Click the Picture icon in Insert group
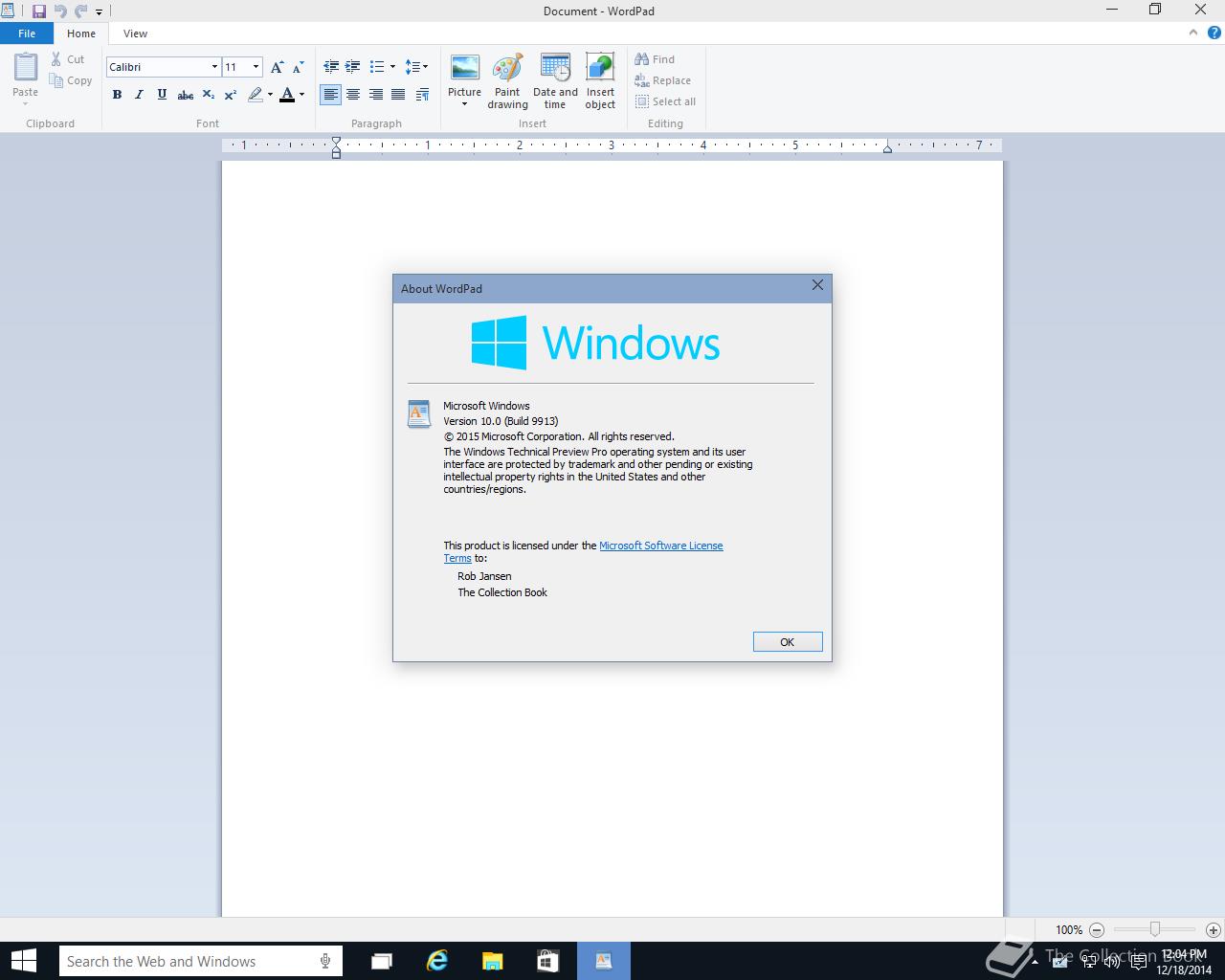Image resolution: width=1225 pixels, height=980 pixels. click(465, 69)
